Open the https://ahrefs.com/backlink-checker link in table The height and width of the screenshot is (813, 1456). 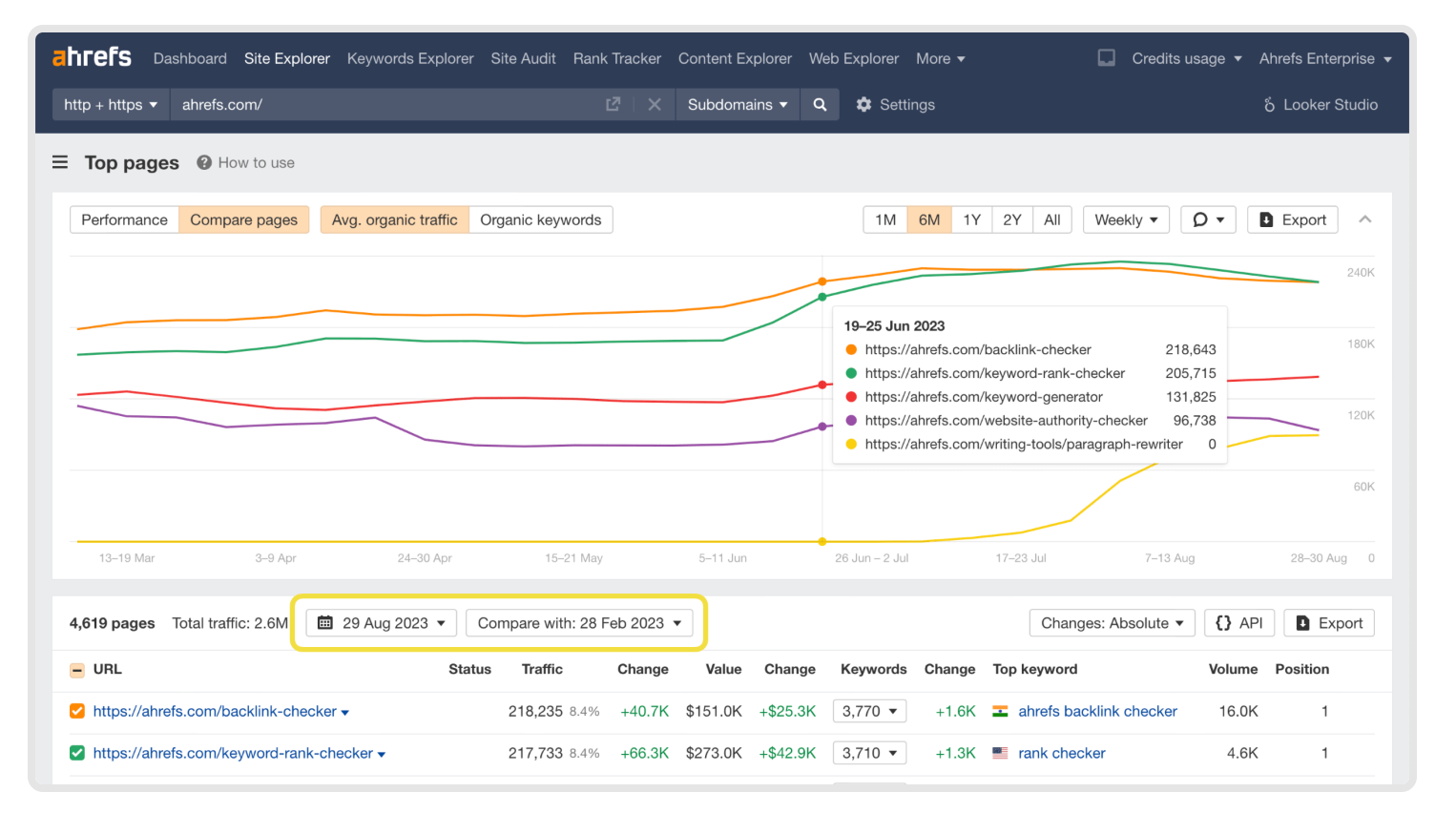215,711
